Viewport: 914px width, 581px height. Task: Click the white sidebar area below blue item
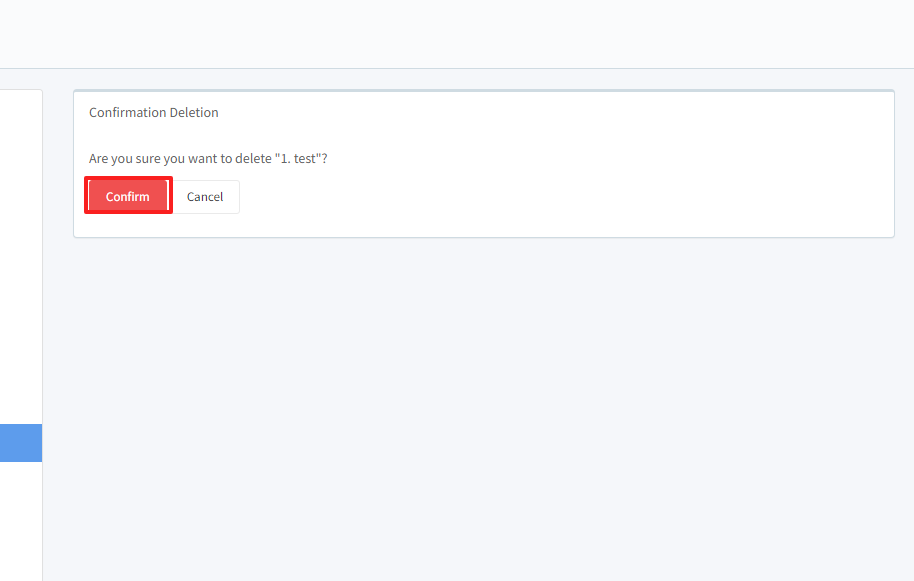pyautogui.click(x=20, y=520)
